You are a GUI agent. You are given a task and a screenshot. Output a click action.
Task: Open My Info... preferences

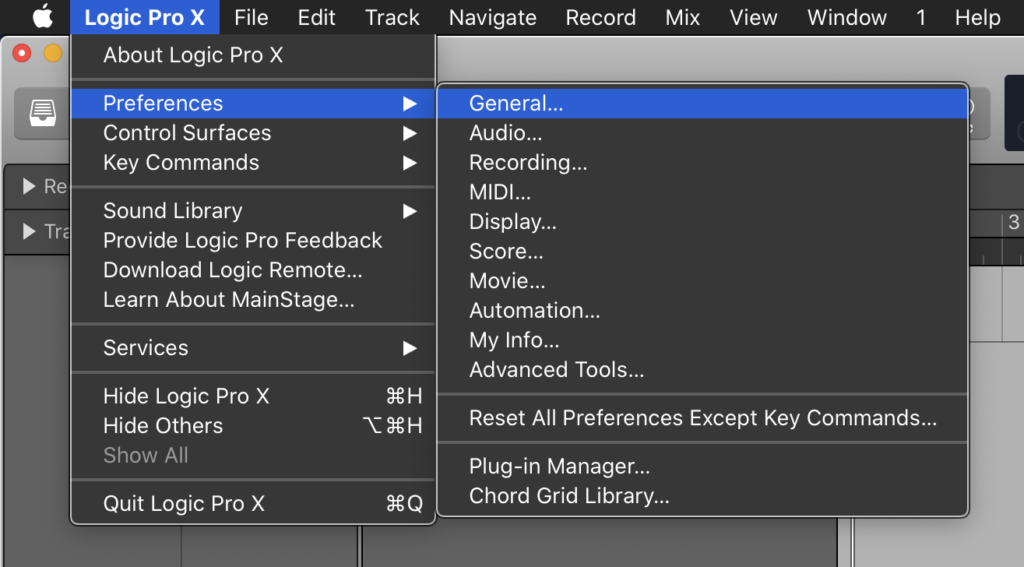703,340
